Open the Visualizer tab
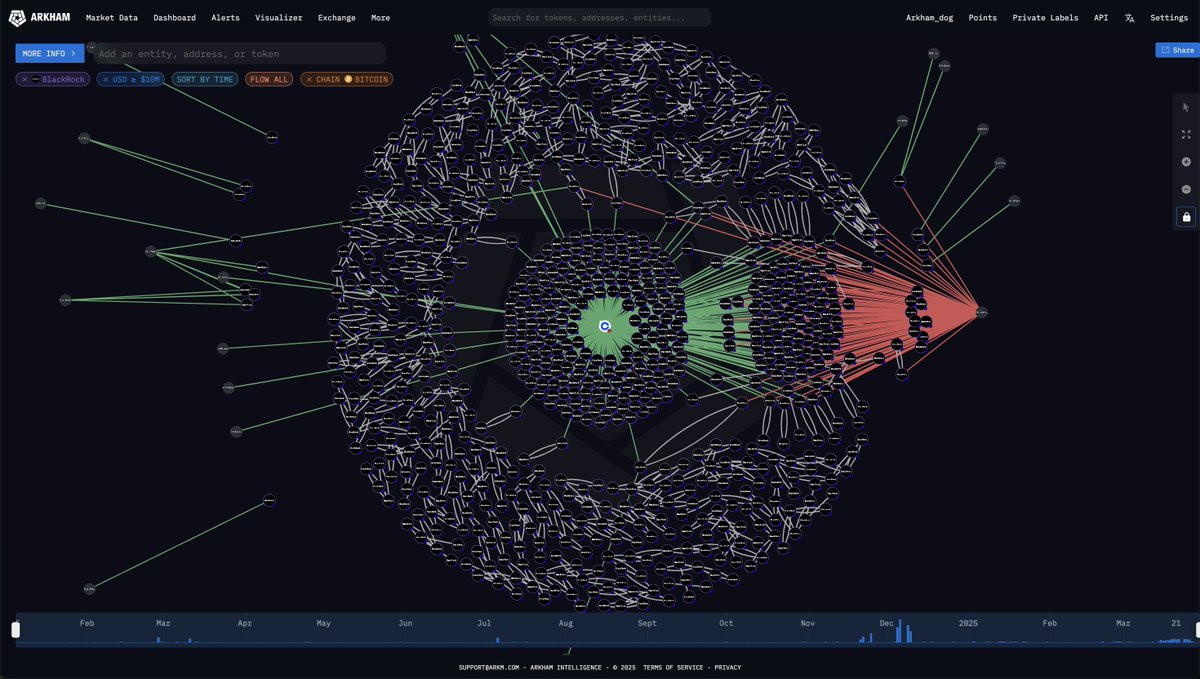1200x679 pixels. [x=279, y=18]
